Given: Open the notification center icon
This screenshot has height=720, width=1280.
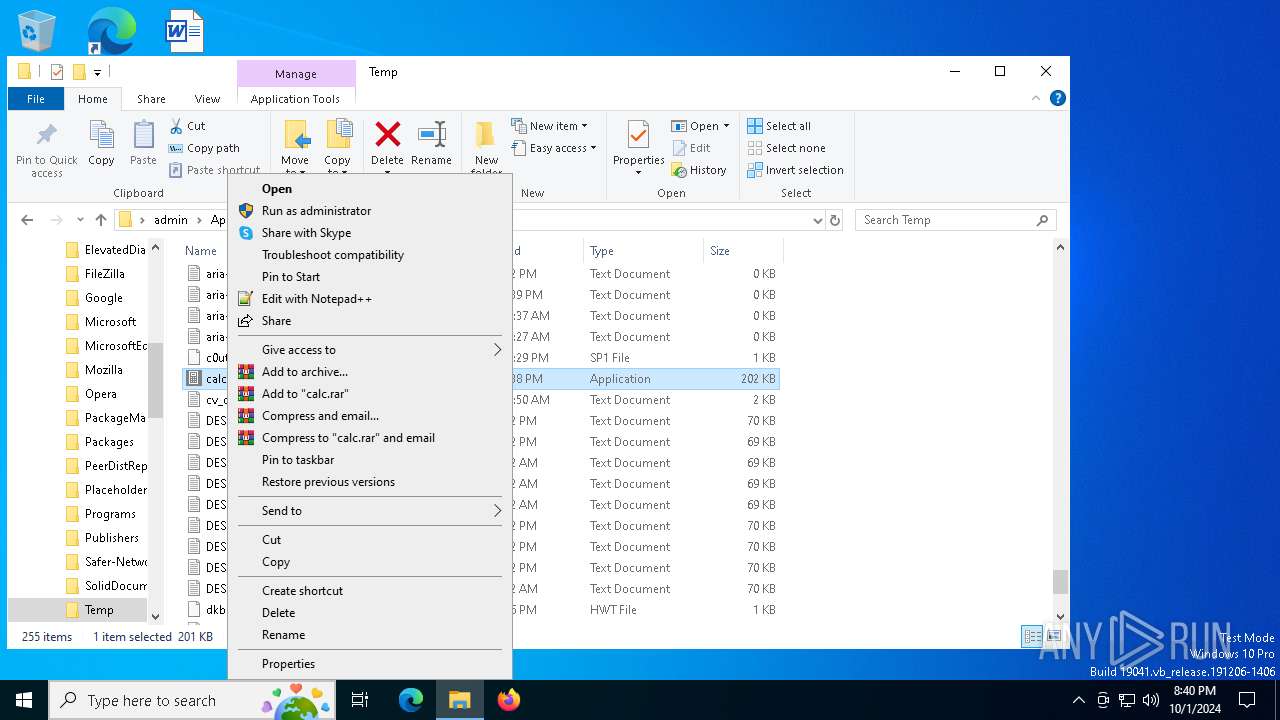Looking at the screenshot, I should tap(1247, 700).
